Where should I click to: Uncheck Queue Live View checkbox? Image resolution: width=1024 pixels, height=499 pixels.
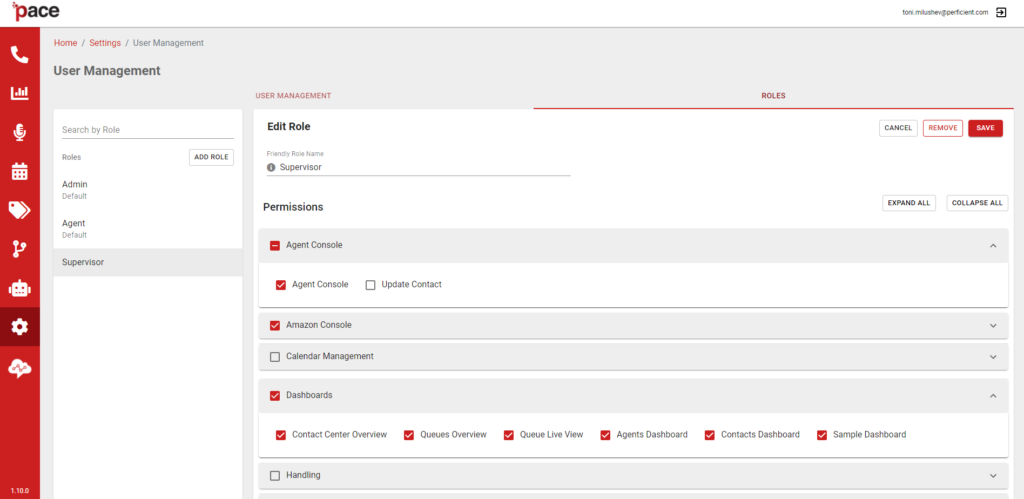coord(509,435)
